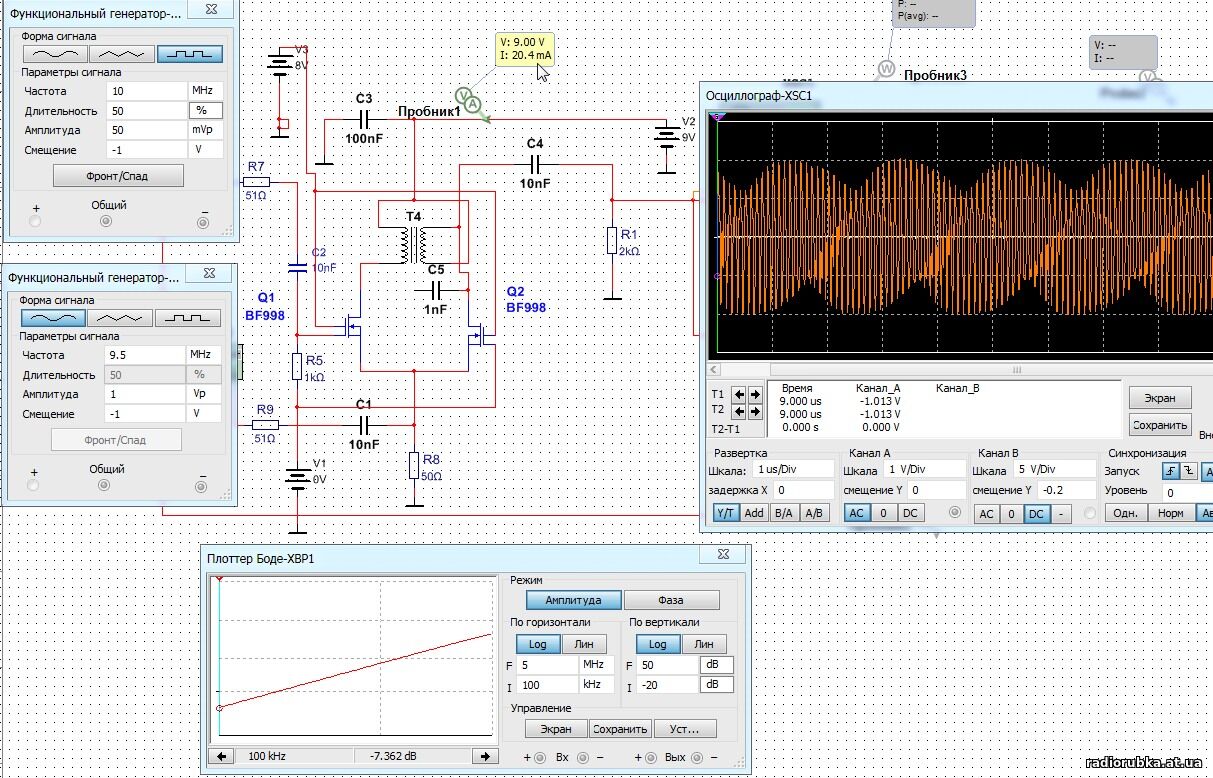1213x778 pixels.
Task: Select the Q2 BF998 transistor symbol
Action: pyautogui.click(x=482, y=335)
